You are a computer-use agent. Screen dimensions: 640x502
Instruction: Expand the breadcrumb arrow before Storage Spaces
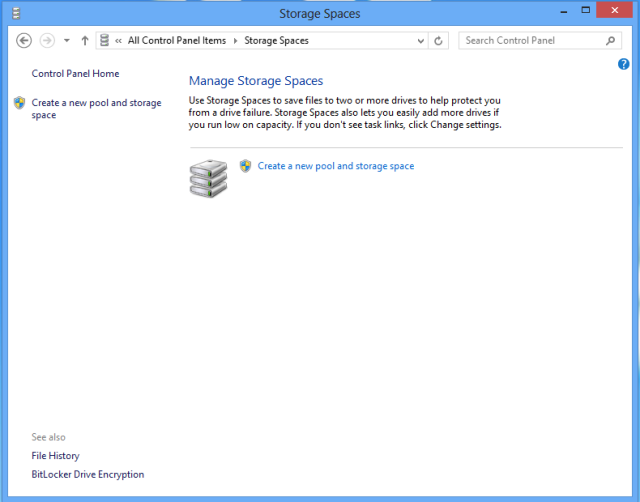(x=235, y=41)
